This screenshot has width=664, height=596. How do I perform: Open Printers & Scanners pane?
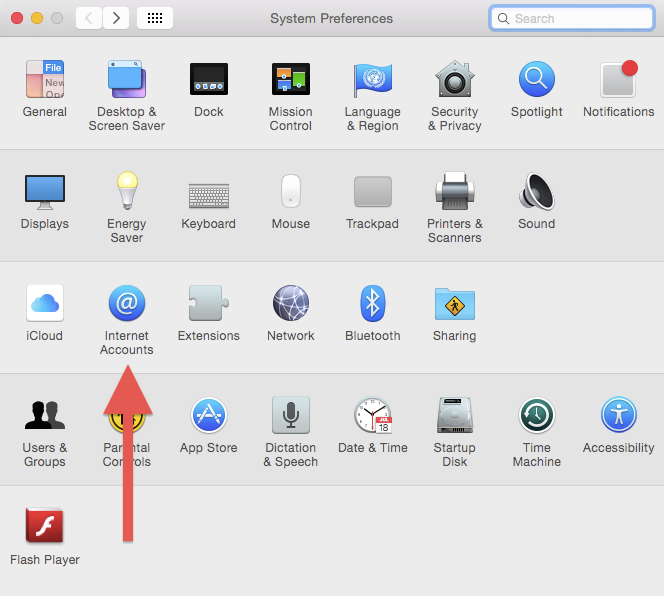[x=455, y=191]
